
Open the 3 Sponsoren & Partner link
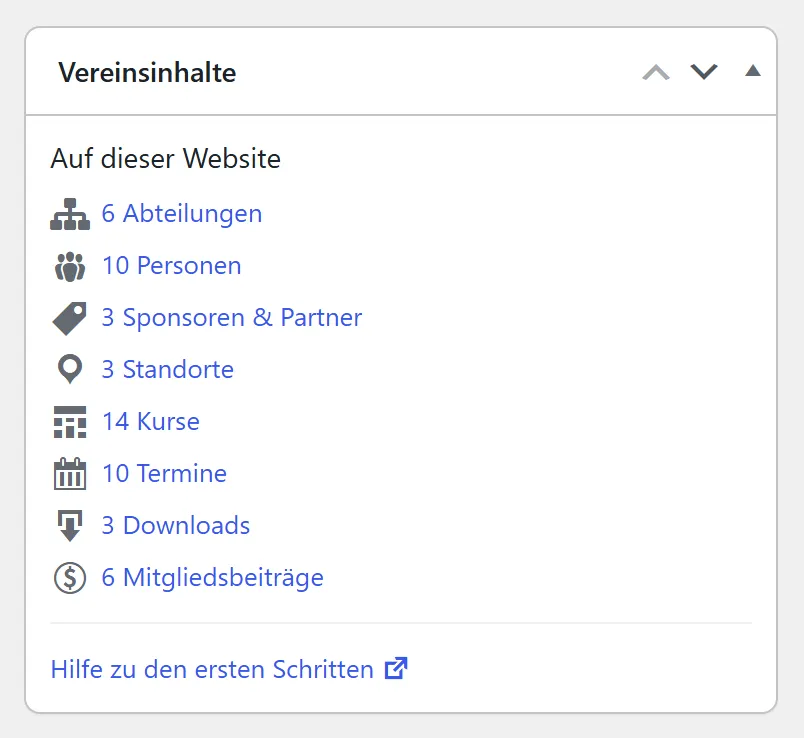click(x=232, y=317)
